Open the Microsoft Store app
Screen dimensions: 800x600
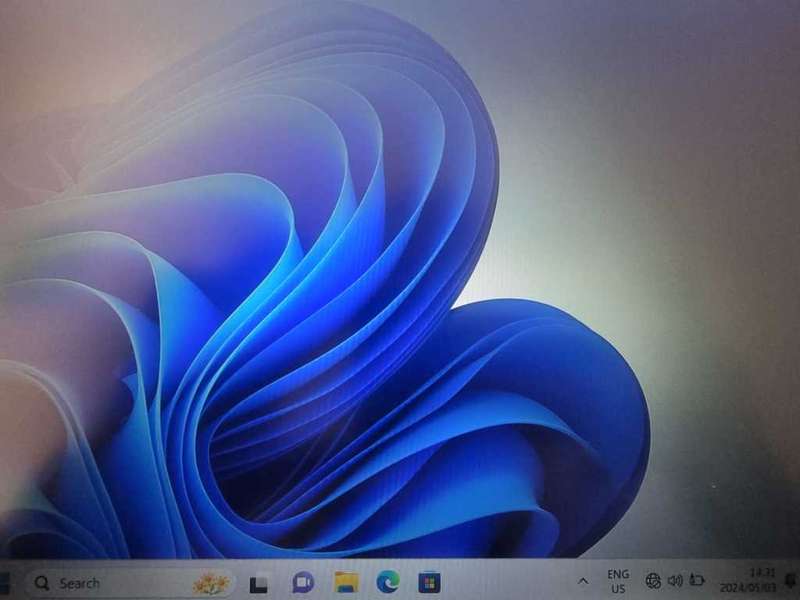430,583
